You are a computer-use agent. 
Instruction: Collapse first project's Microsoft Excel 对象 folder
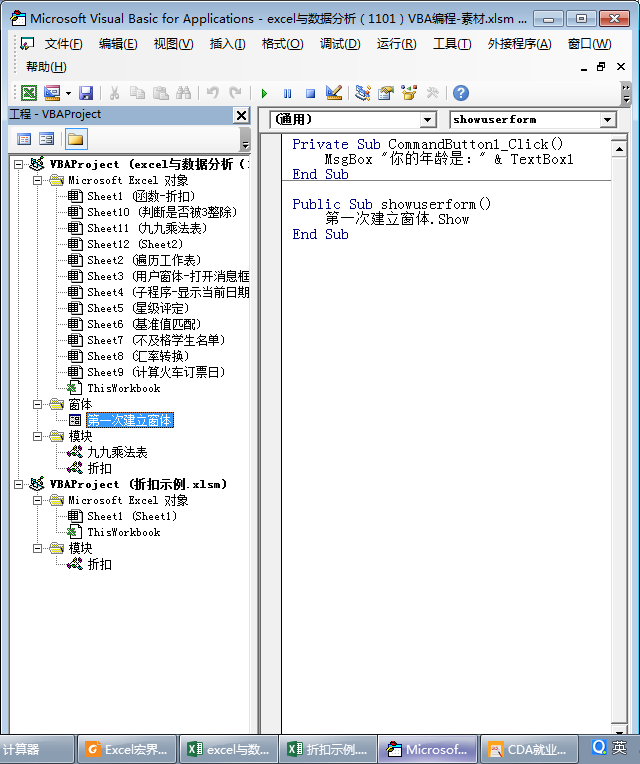coord(37,180)
